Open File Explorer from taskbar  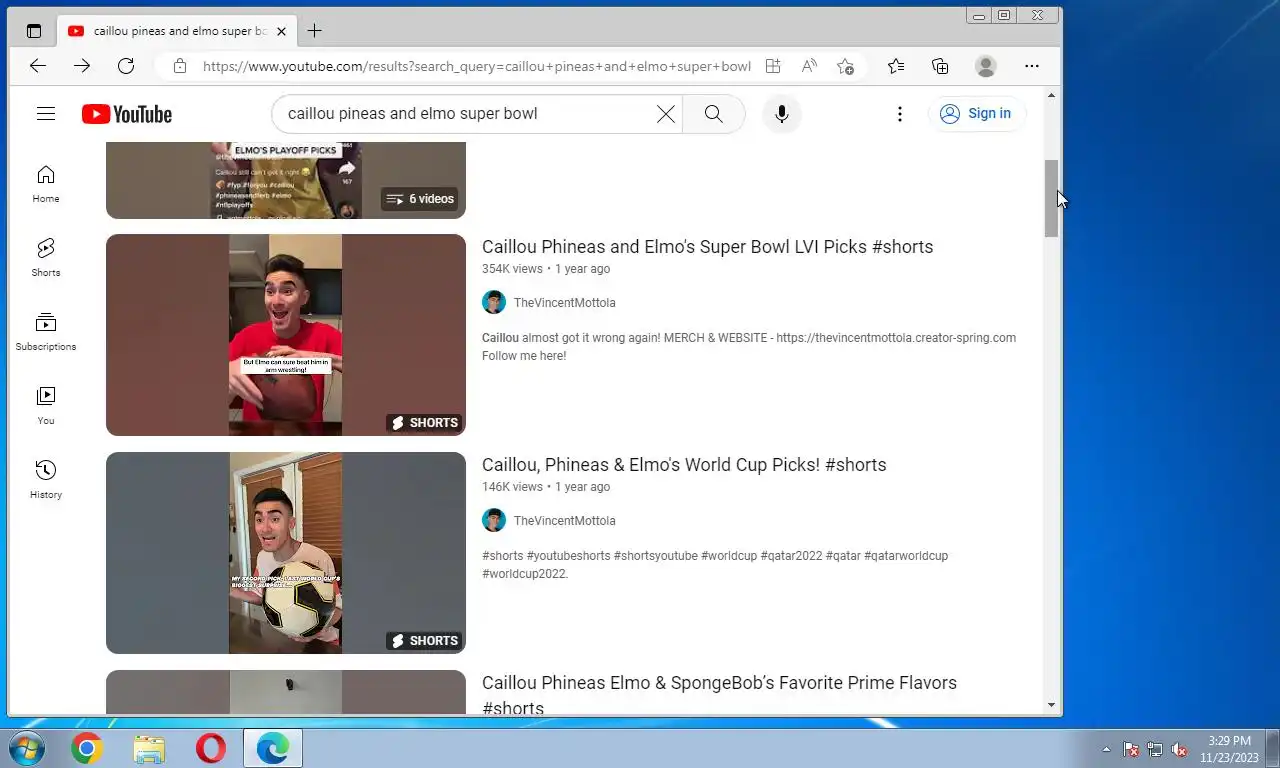pos(149,748)
